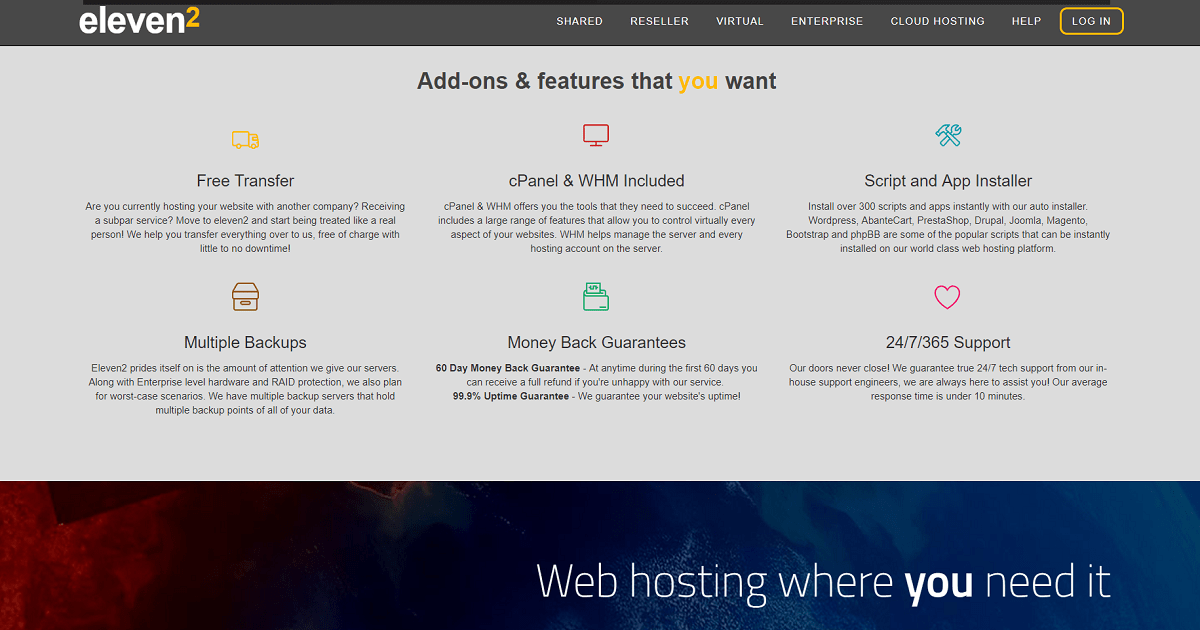The width and height of the screenshot is (1200, 630).
Task: Click the Multiple Backups heading
Action: pos(245,342)
